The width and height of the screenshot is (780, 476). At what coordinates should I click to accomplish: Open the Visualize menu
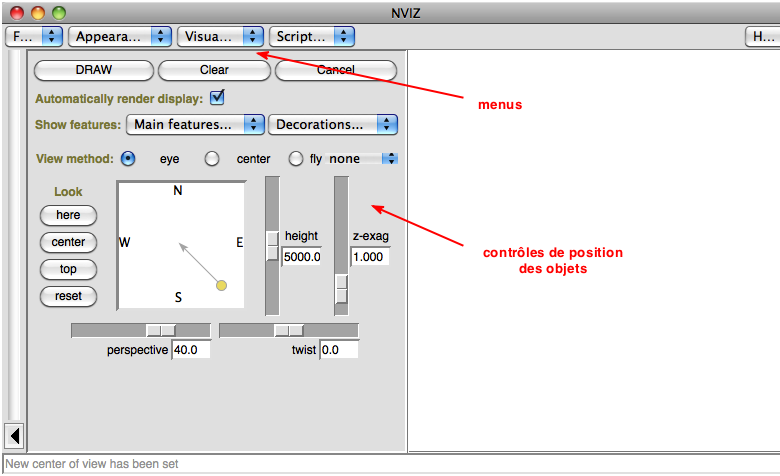click(x=220, y=37)
